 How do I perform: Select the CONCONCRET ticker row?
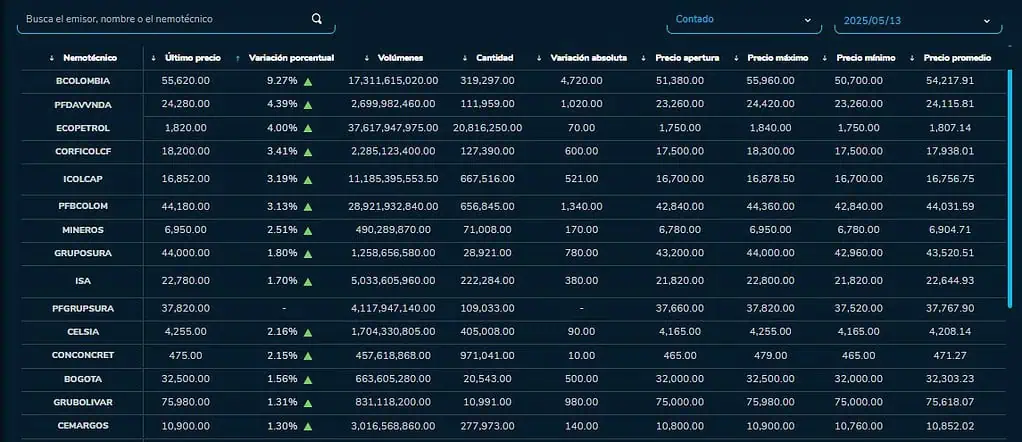514,356
